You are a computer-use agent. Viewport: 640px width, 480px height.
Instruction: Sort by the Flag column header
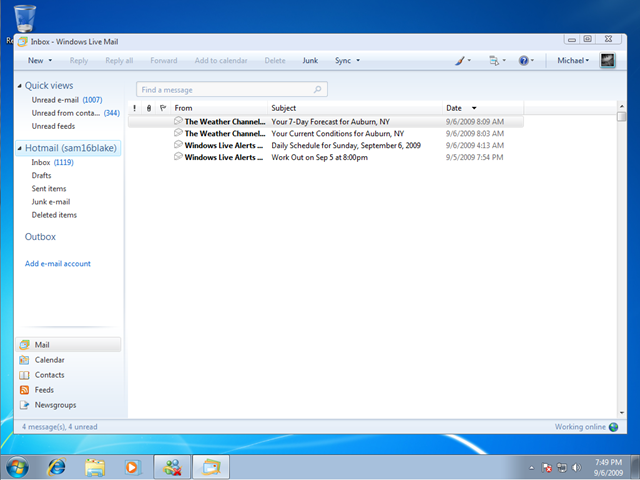[163, 108]
